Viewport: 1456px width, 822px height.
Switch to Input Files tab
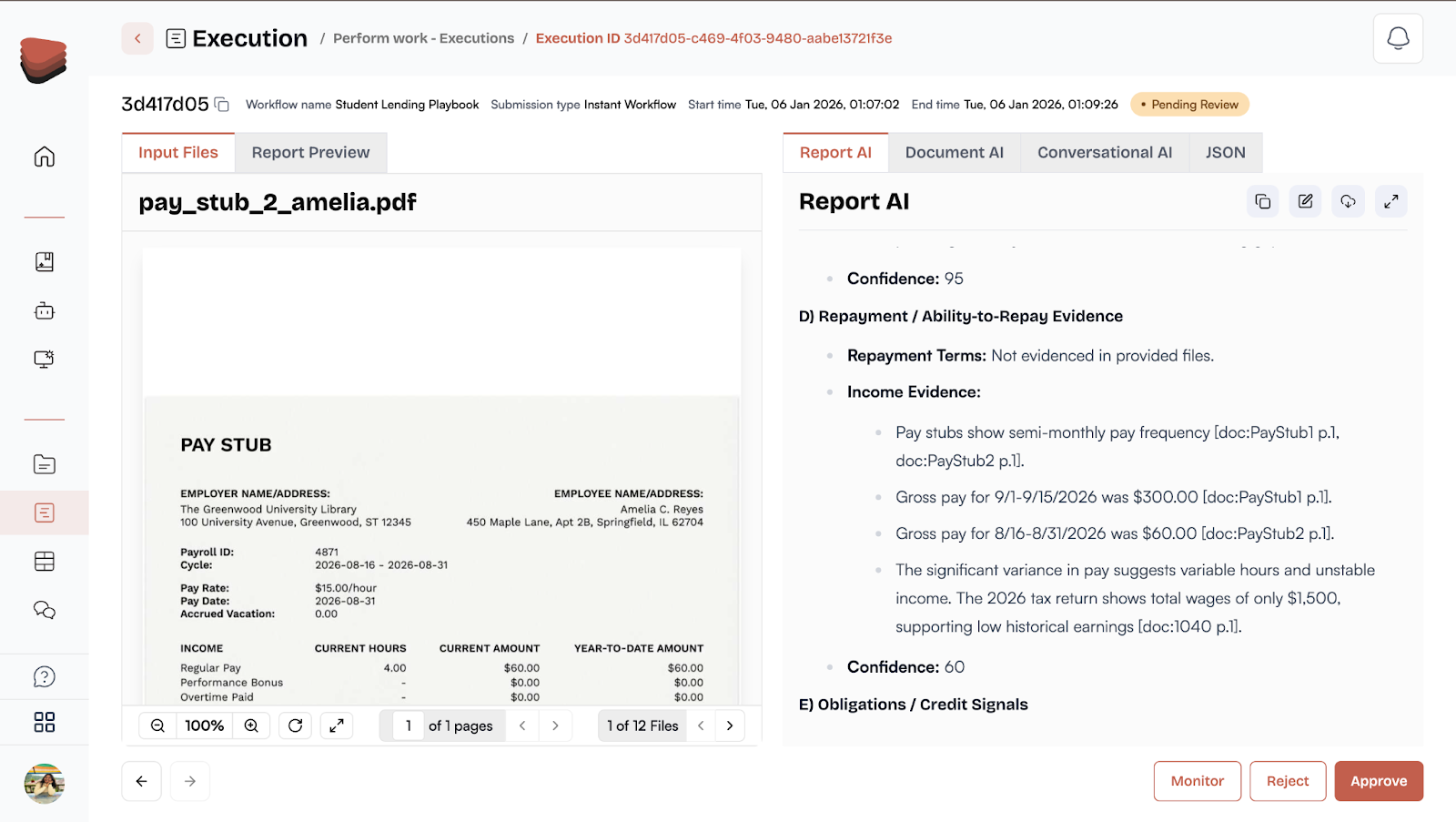pyautogui.click(x=178, y=153)
